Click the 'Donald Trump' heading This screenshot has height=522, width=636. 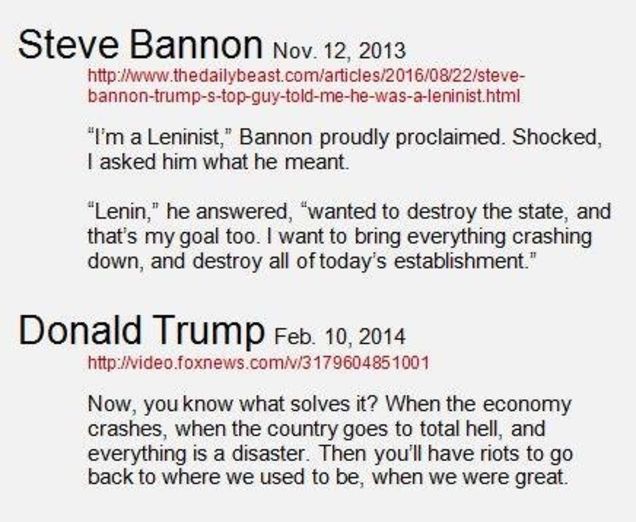point(142,331)
